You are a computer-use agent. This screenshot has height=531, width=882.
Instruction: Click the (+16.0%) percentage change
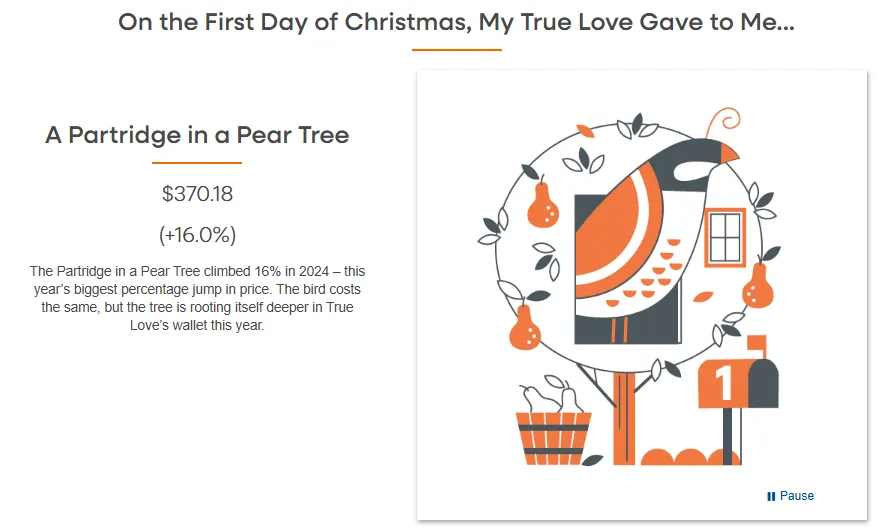(x=197, y=235)
